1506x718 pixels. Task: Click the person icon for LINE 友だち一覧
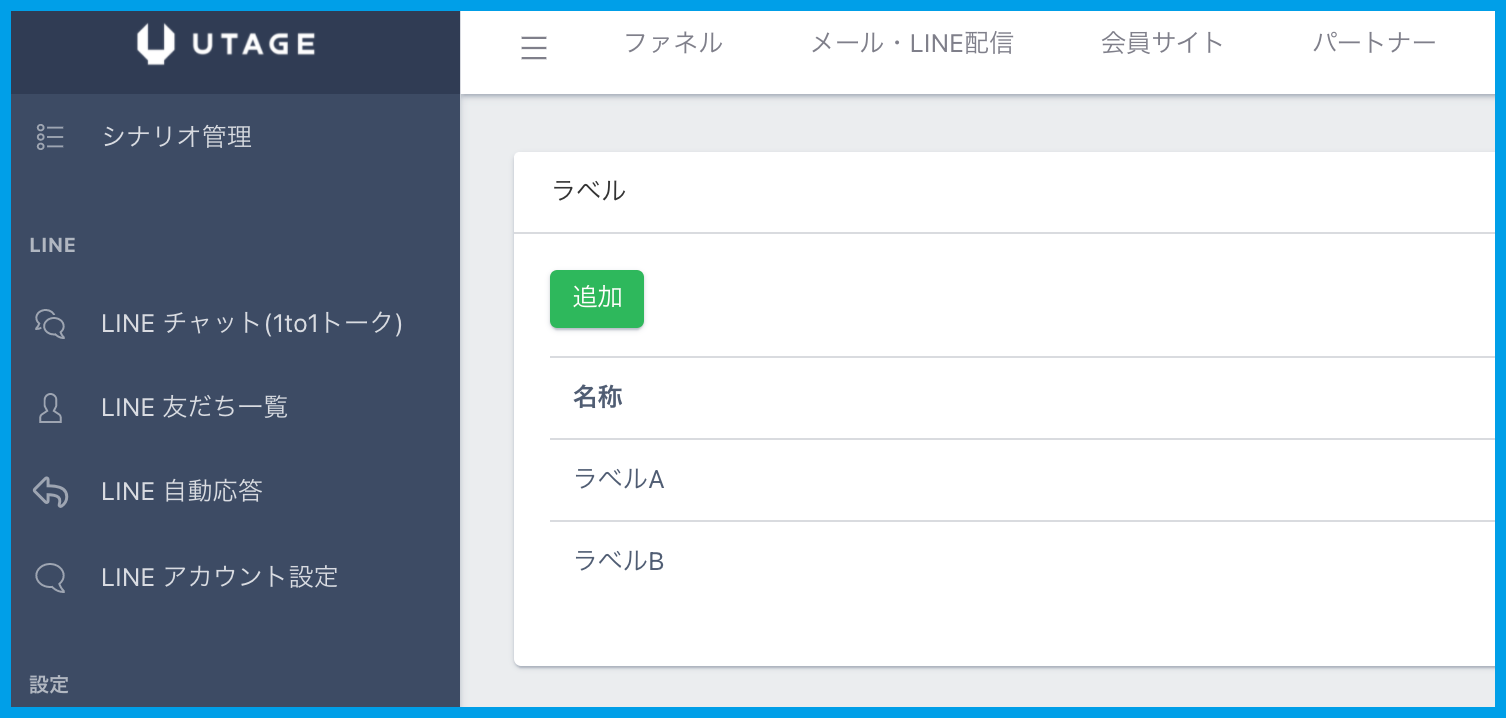50,407
